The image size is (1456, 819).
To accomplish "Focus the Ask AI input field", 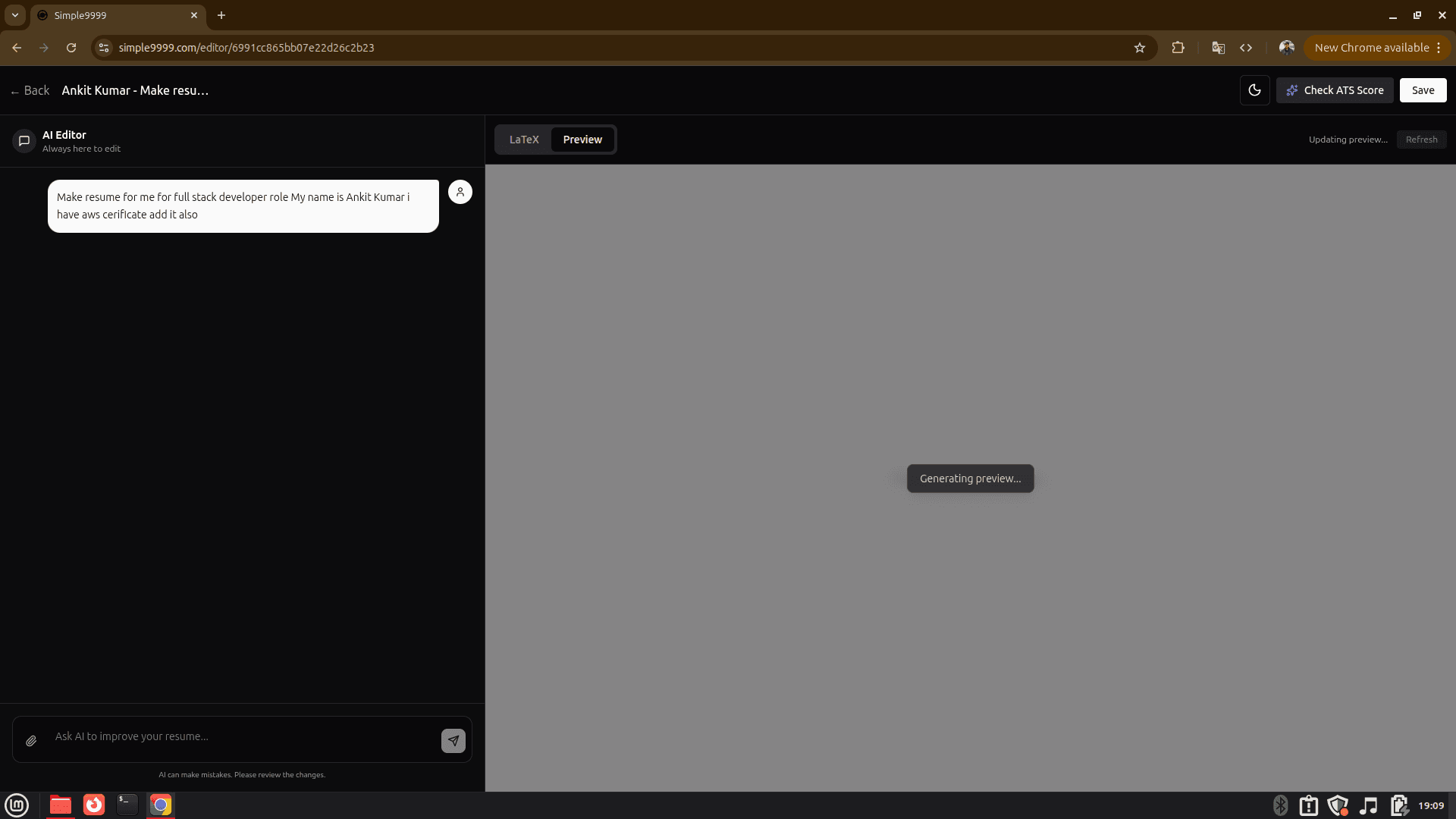I will [x=243, y=736].
